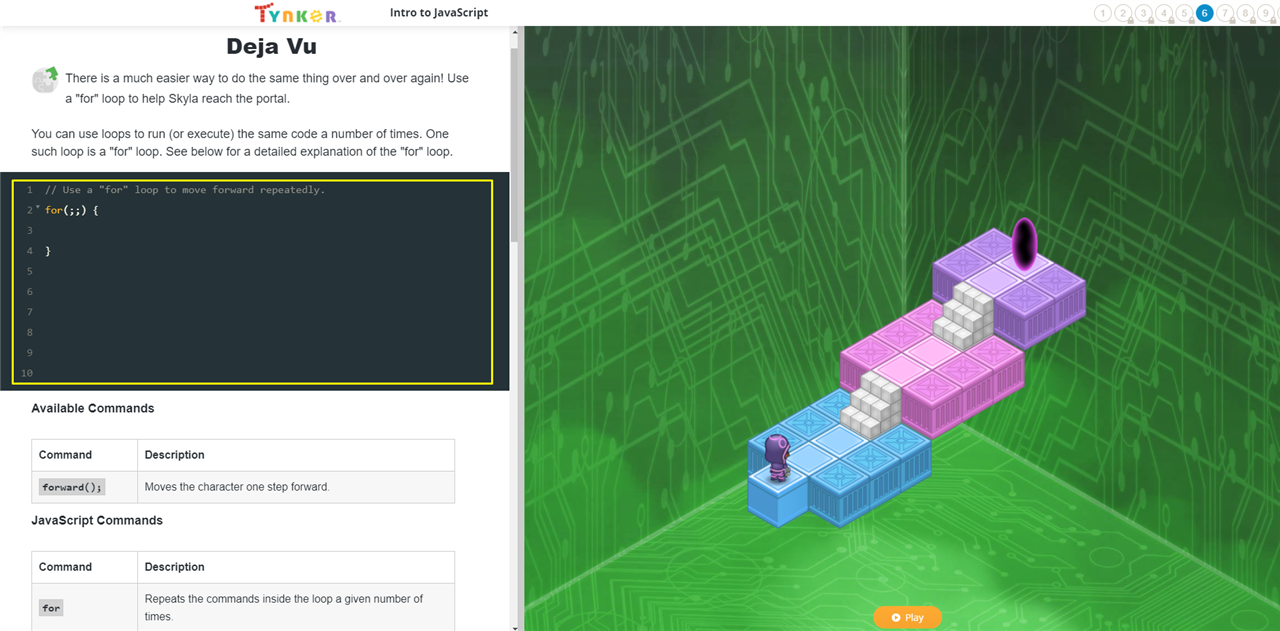Click the JavaScript Commands heading
The height and width of the screenshot is (631, 1280).
click(97, 520)
